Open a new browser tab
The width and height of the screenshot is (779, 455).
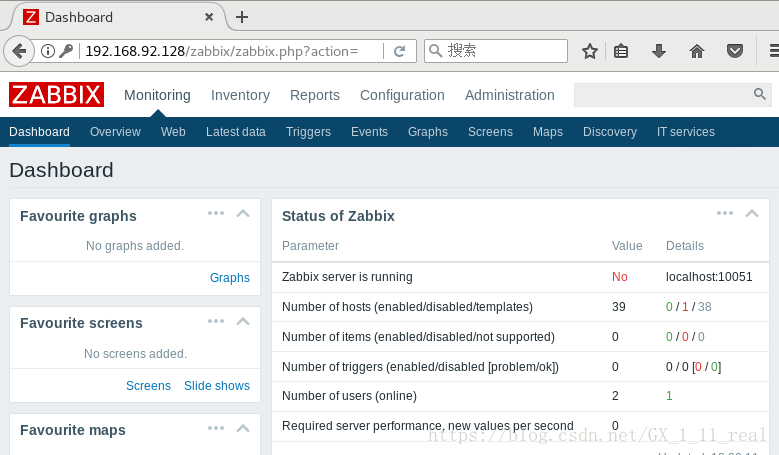(x=242, y=17)
